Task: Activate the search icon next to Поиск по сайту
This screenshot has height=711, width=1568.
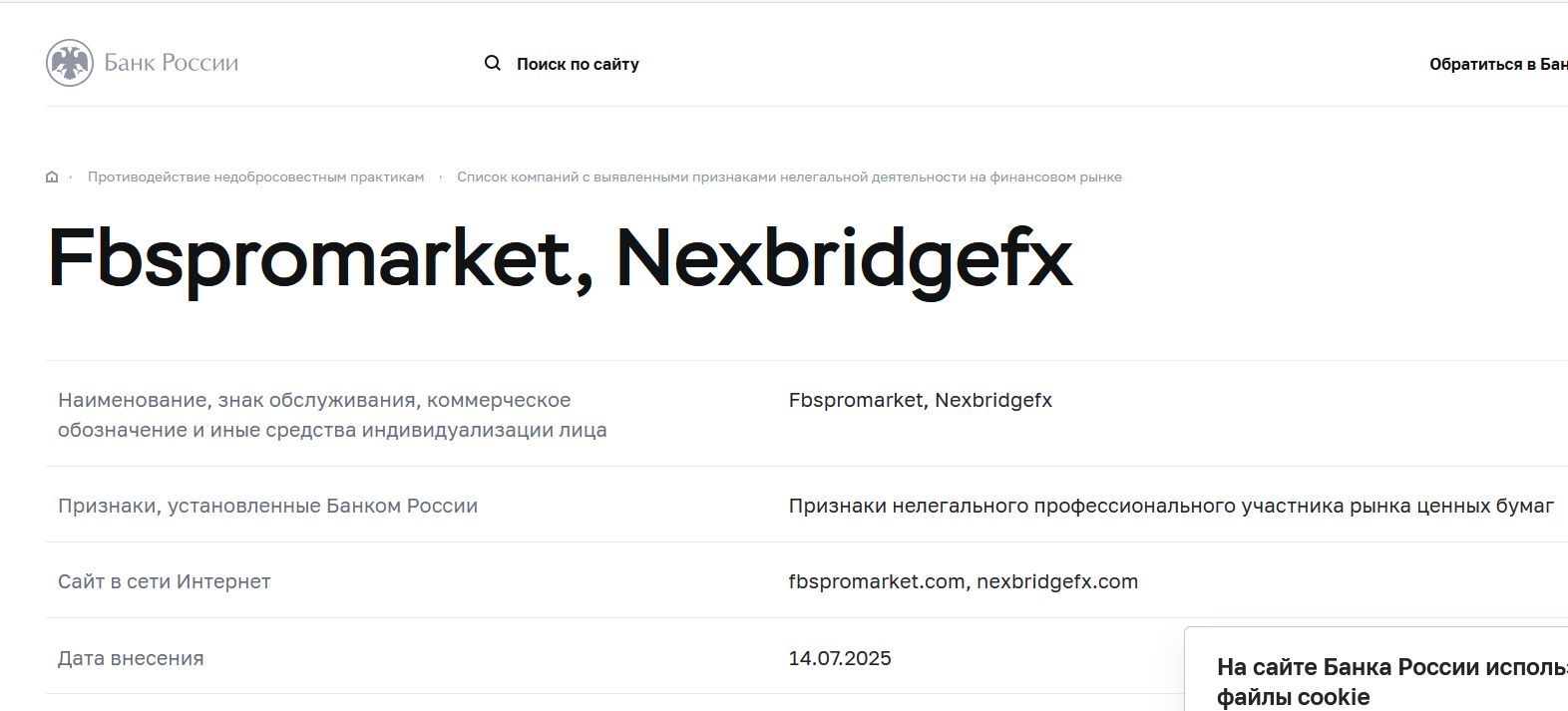Action: point(493,62)
